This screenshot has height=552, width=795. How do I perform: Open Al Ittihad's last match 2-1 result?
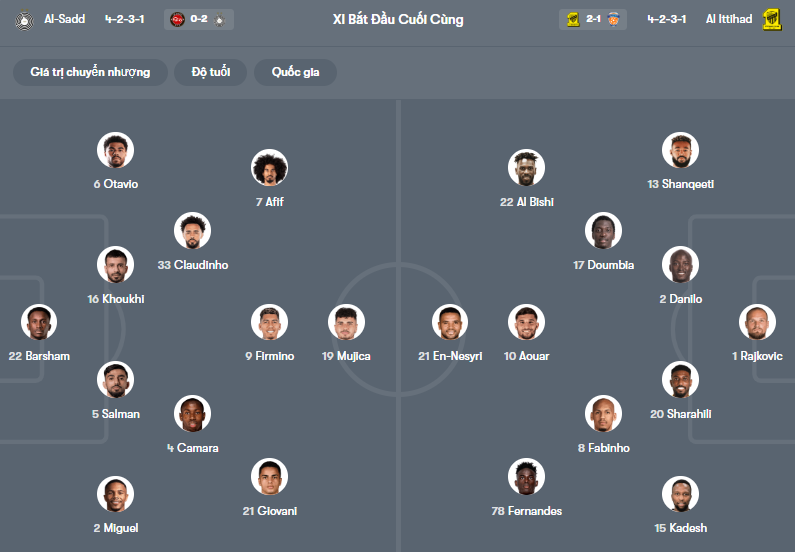593,19
